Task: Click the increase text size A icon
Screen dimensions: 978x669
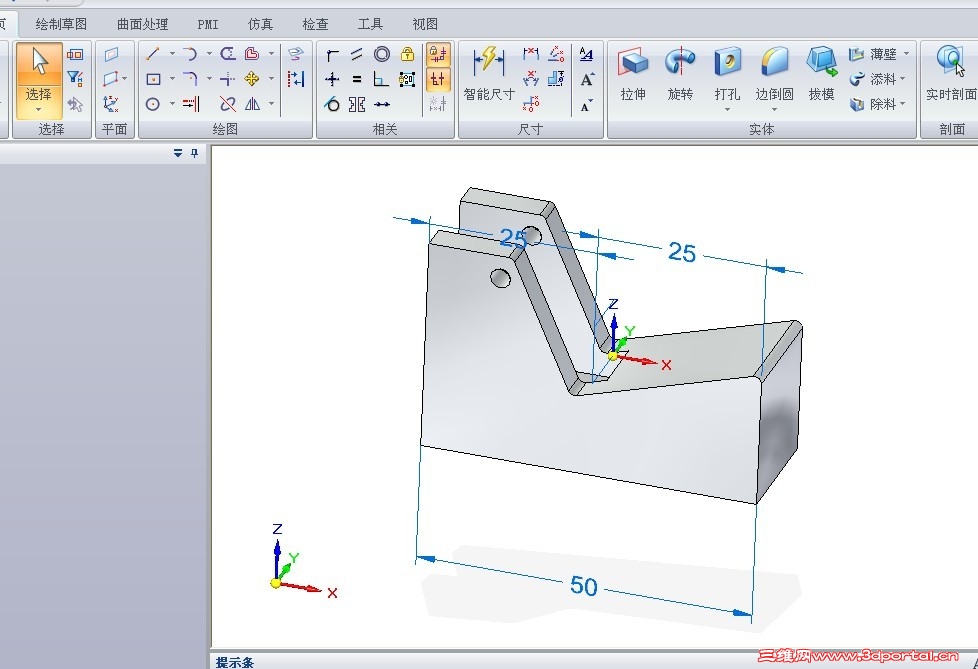Action: pos(587,79)
